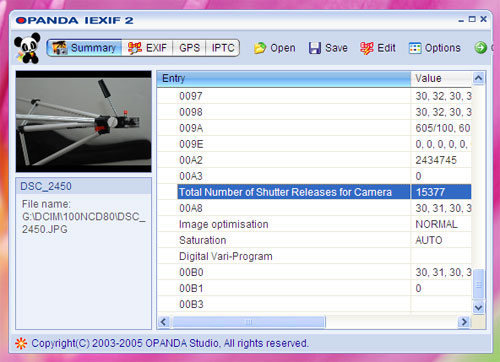This screenshot has height=362, width=500.
Task: Click the vertical scrollbar down arrow
Action: pyautogui.click(x=478, y=307)
